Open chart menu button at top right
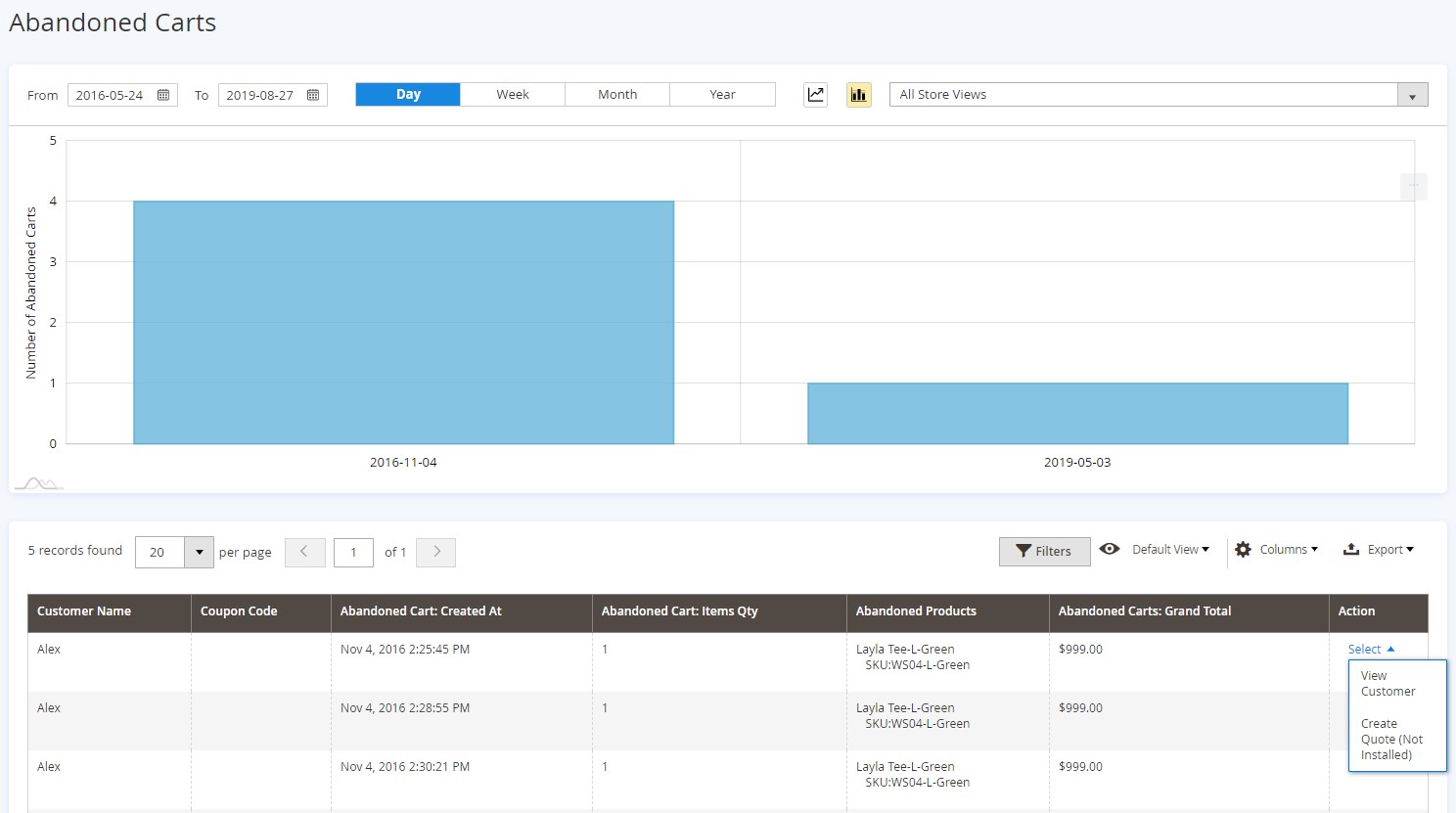 tap(1413, 186)
